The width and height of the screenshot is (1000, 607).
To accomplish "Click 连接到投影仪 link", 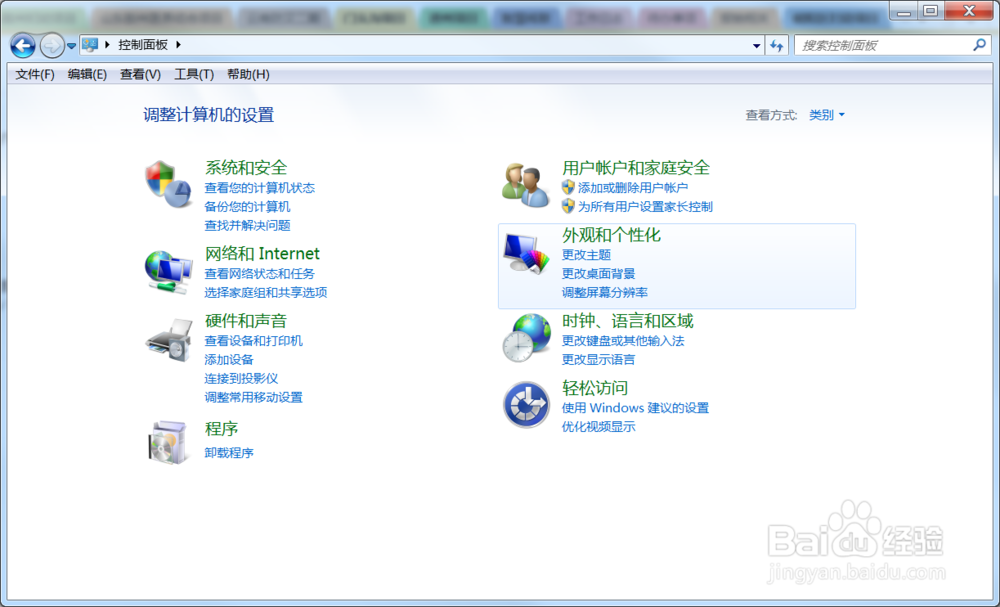I will click(x=241, y=378).
